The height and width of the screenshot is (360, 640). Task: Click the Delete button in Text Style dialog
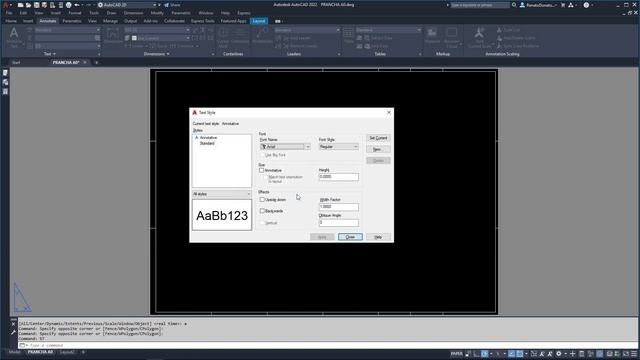[x=378, y=160]
